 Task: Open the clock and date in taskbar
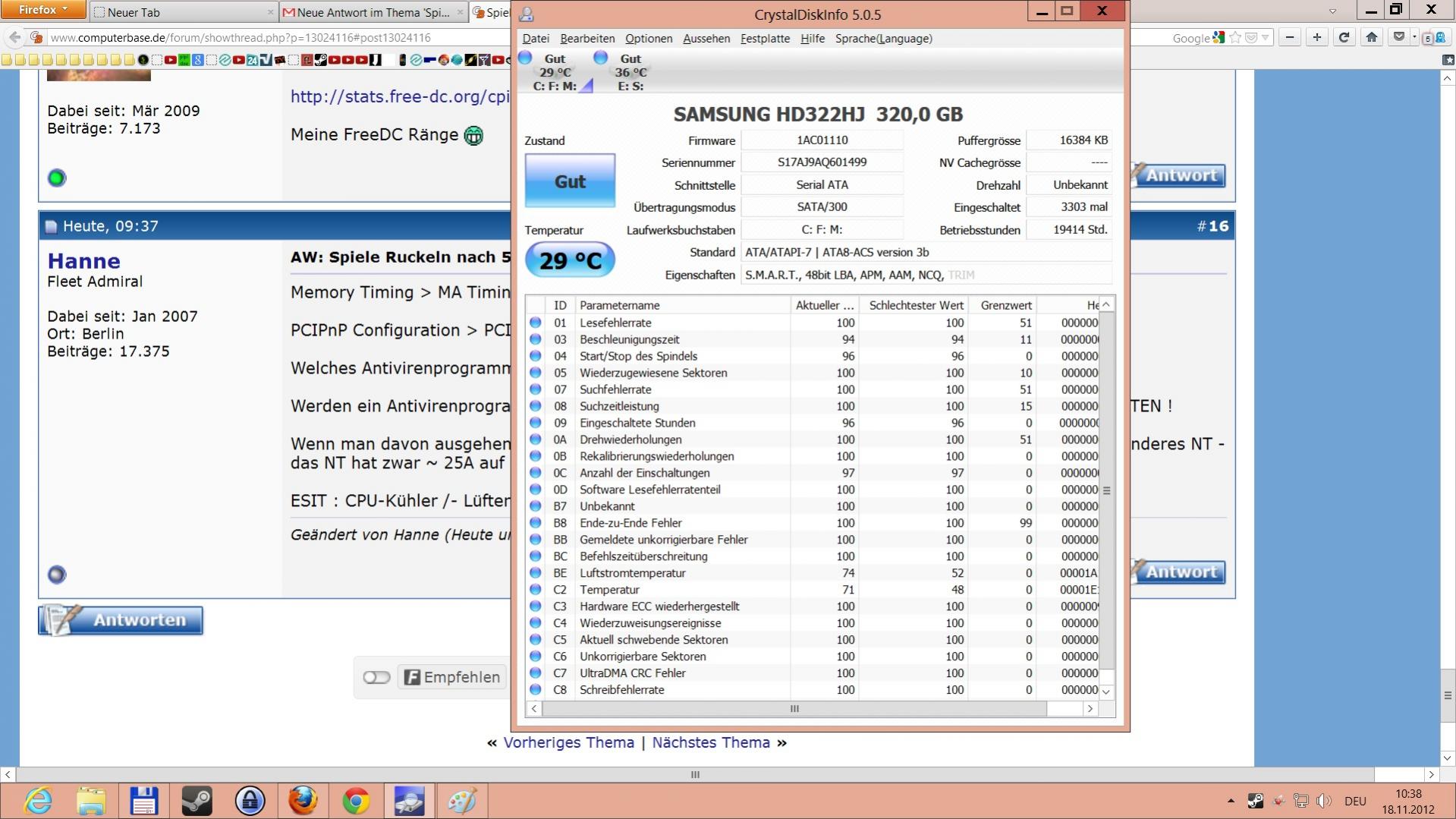click(x=1408, y=801)
